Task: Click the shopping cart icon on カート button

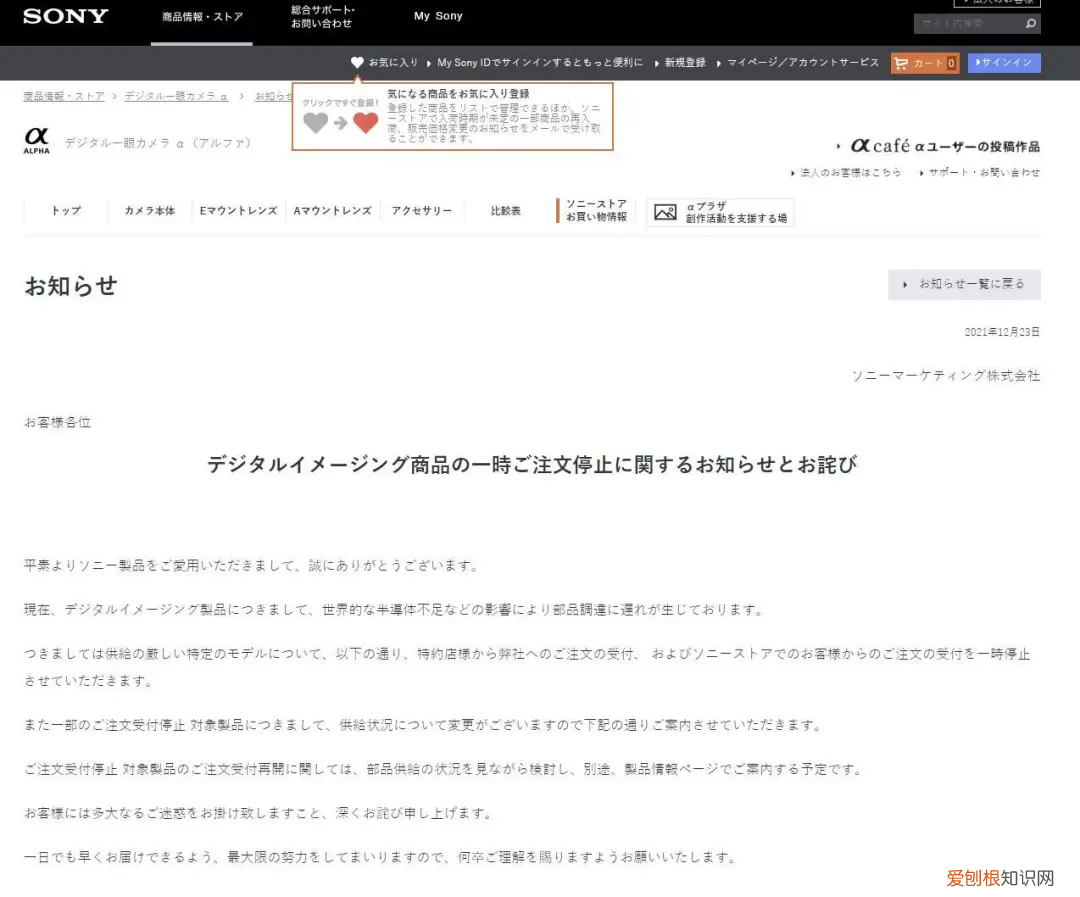Action: tap(903, 62)
